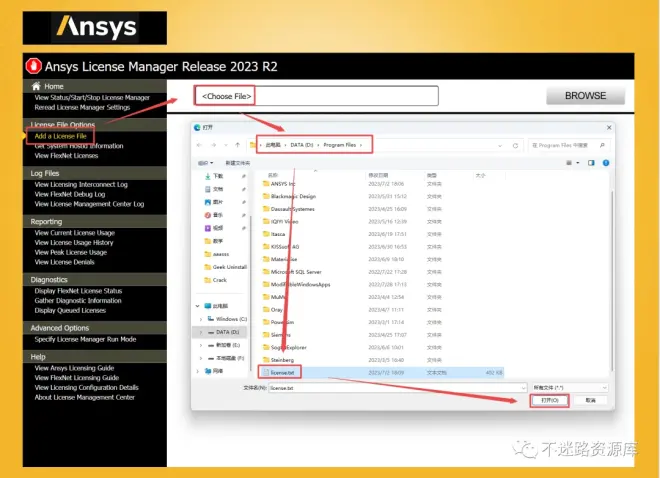Close the file open dialog

point(609,127)
